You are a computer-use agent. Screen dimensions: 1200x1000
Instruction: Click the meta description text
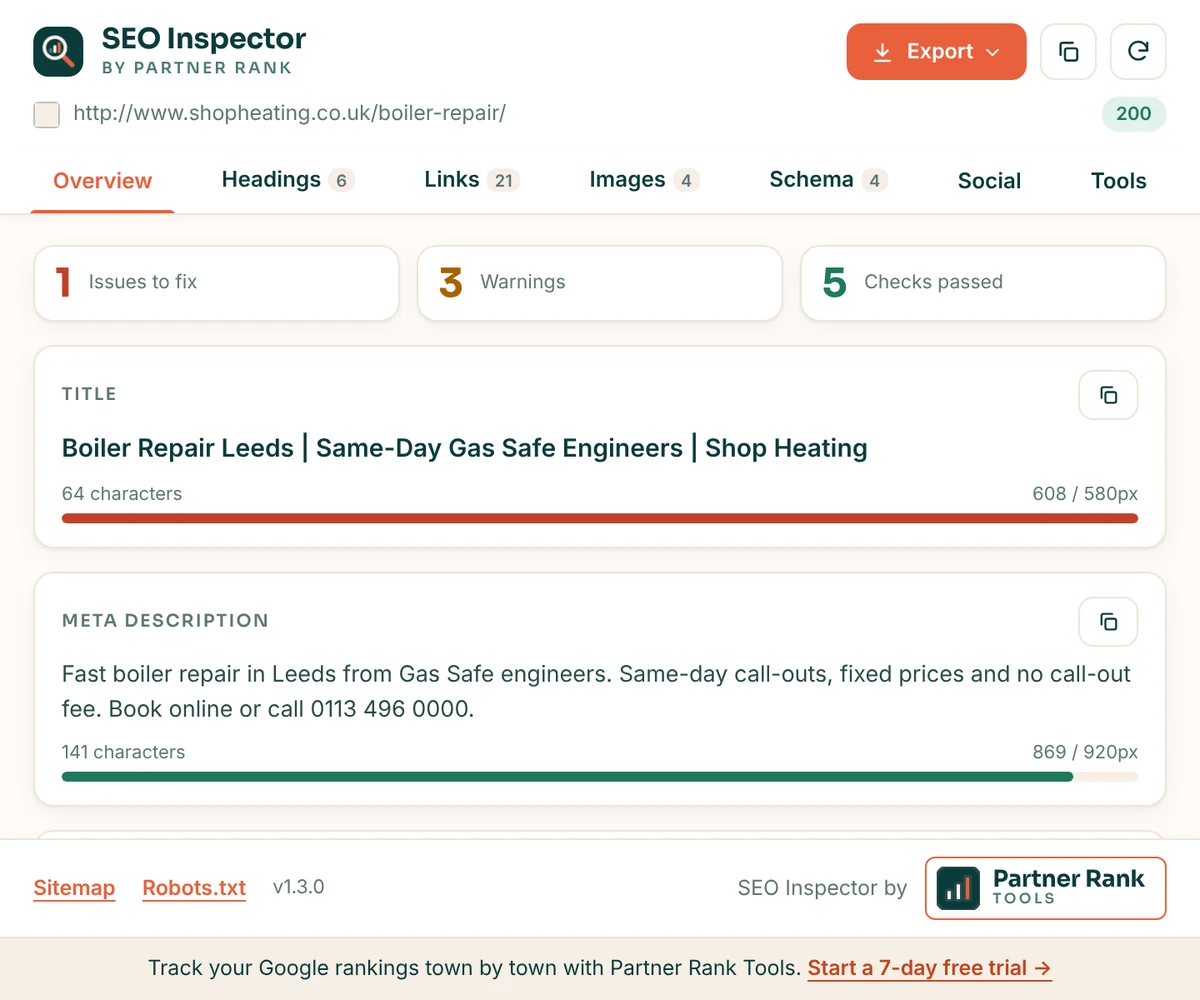pos(596,692)
